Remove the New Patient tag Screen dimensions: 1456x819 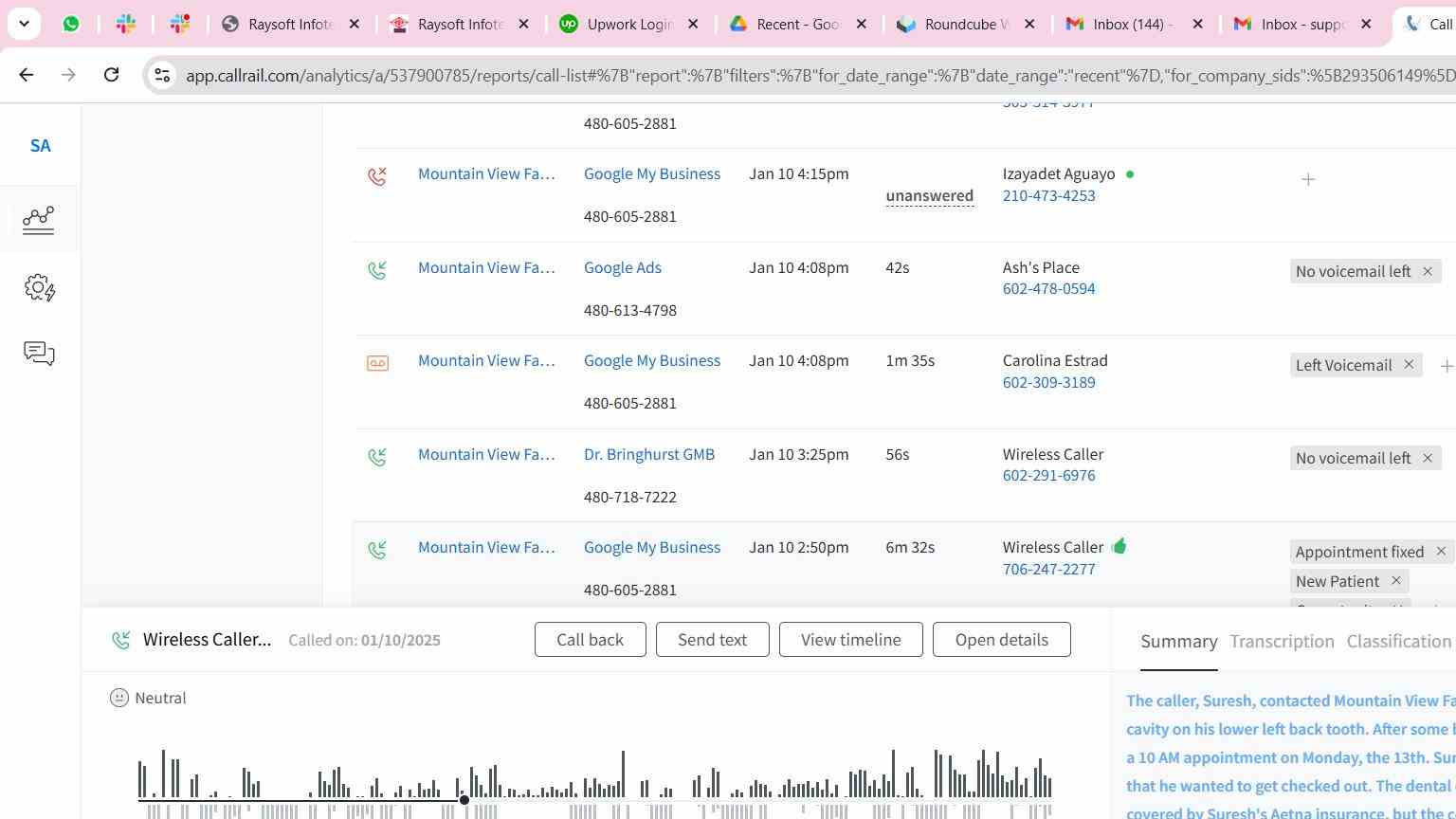coord(1395,580)
